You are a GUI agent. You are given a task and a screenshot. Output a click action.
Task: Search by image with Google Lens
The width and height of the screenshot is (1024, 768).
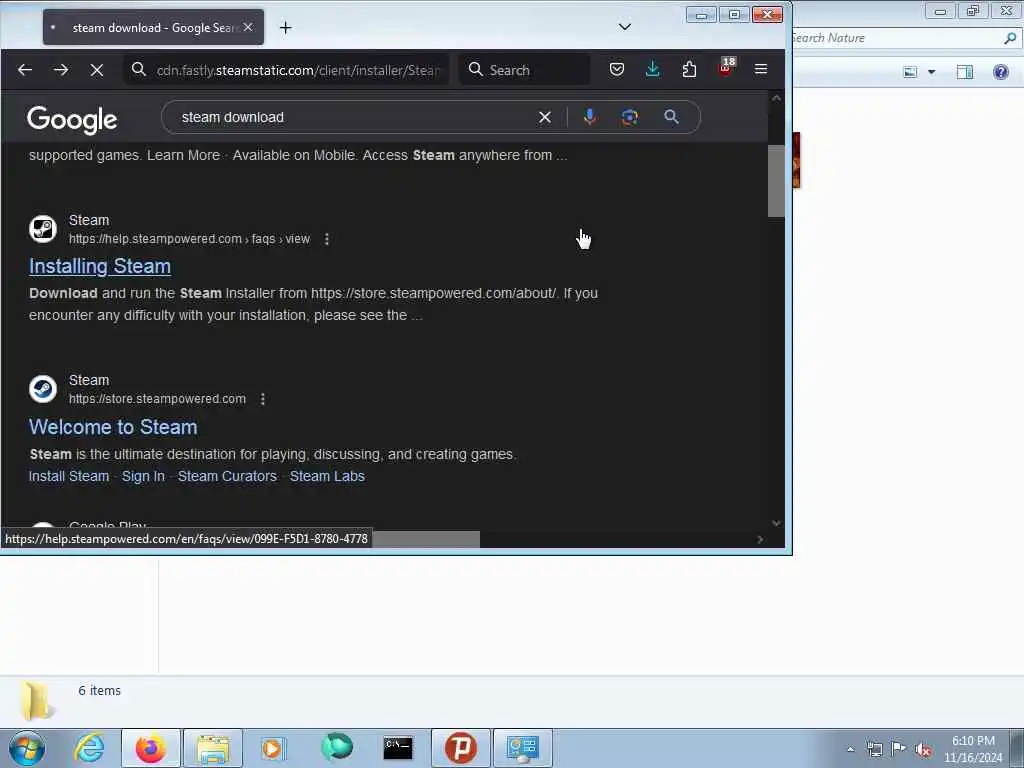coord(630,118)
